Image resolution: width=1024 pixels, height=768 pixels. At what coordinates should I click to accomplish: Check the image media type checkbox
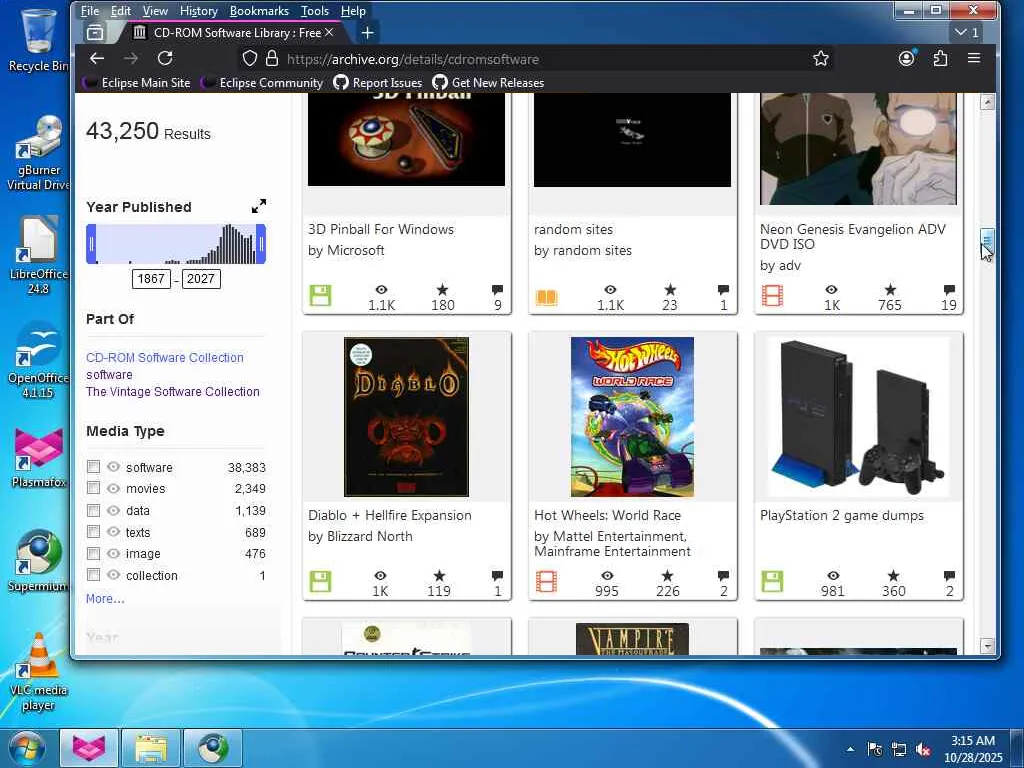click(x=93, y=553)
